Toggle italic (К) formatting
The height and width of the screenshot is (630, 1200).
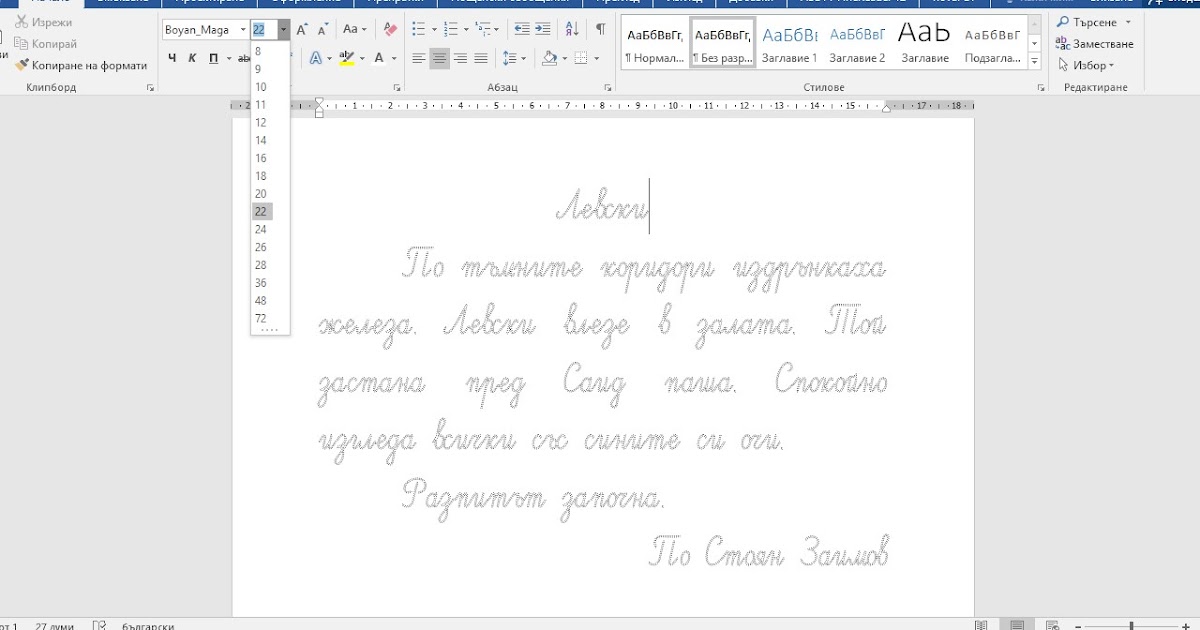tap(192, 59)
